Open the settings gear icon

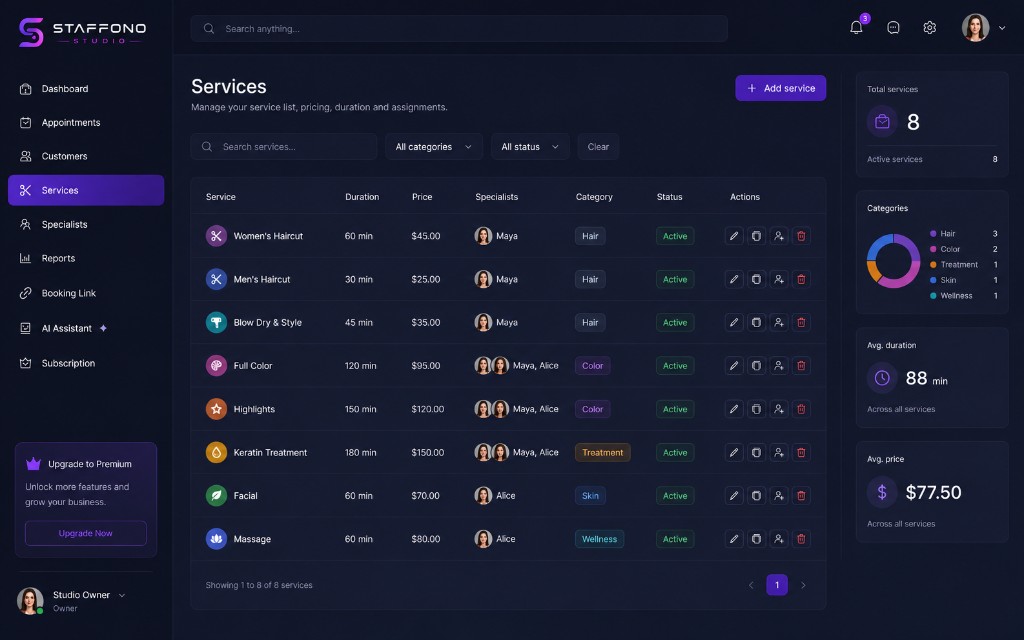point(930,27)
